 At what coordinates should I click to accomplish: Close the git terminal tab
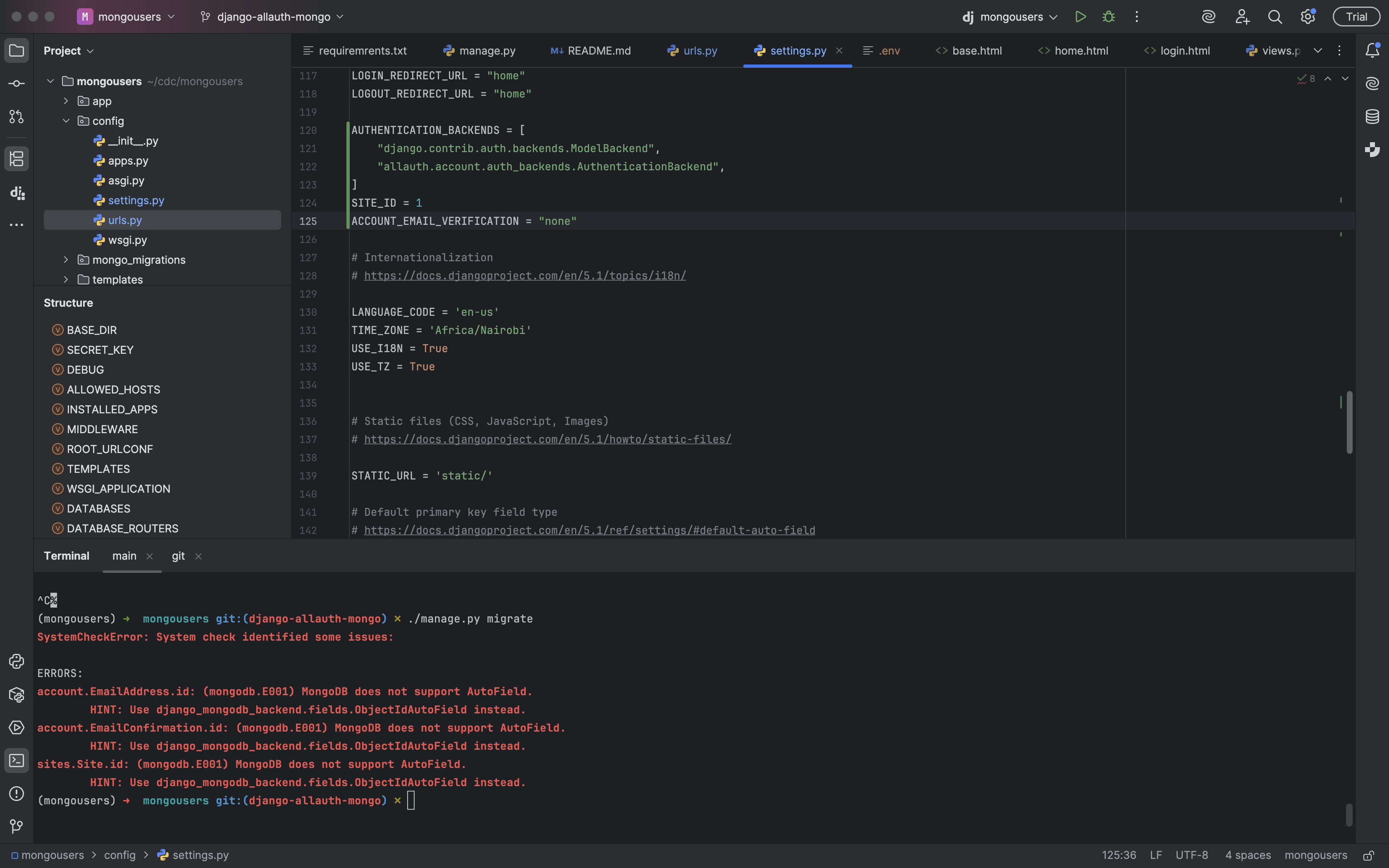point(198,556)
